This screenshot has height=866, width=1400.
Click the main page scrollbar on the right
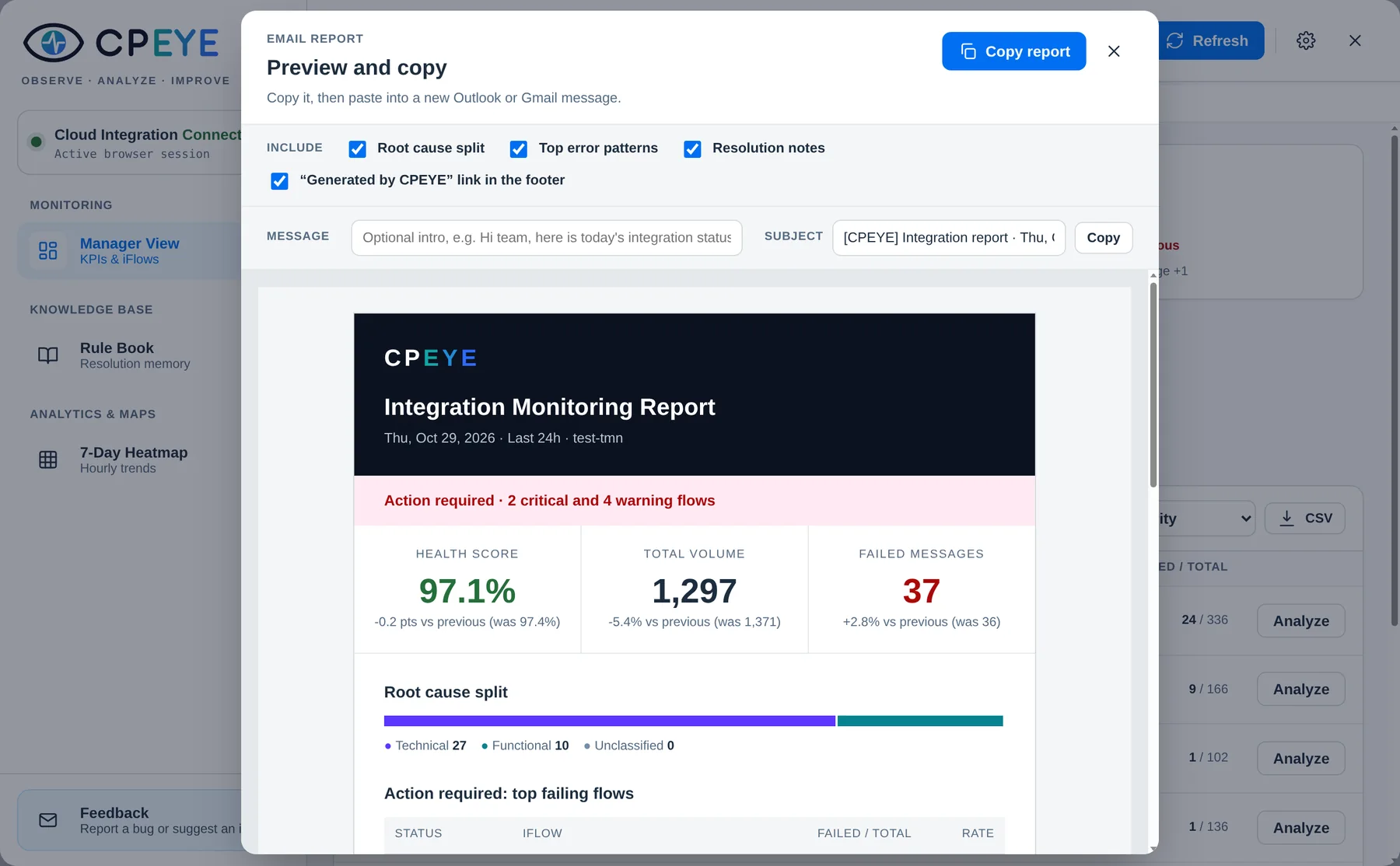[x=1395, y=381]
